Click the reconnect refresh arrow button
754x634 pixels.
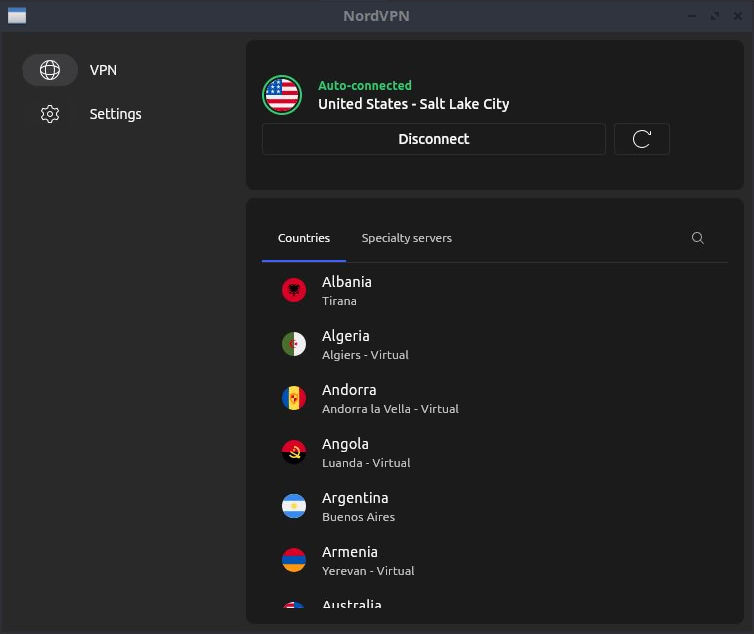(642, 139)
